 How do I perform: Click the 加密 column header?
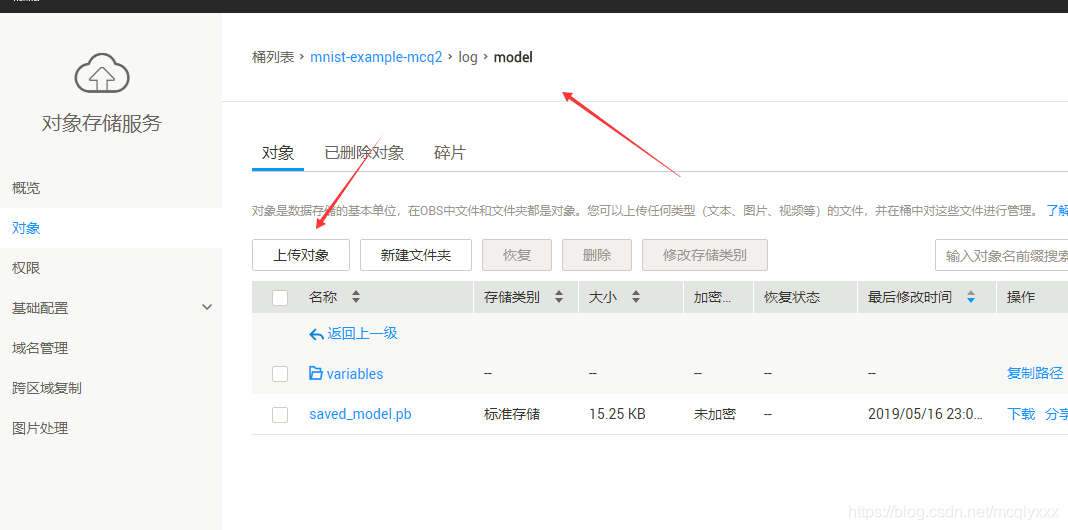712,297
